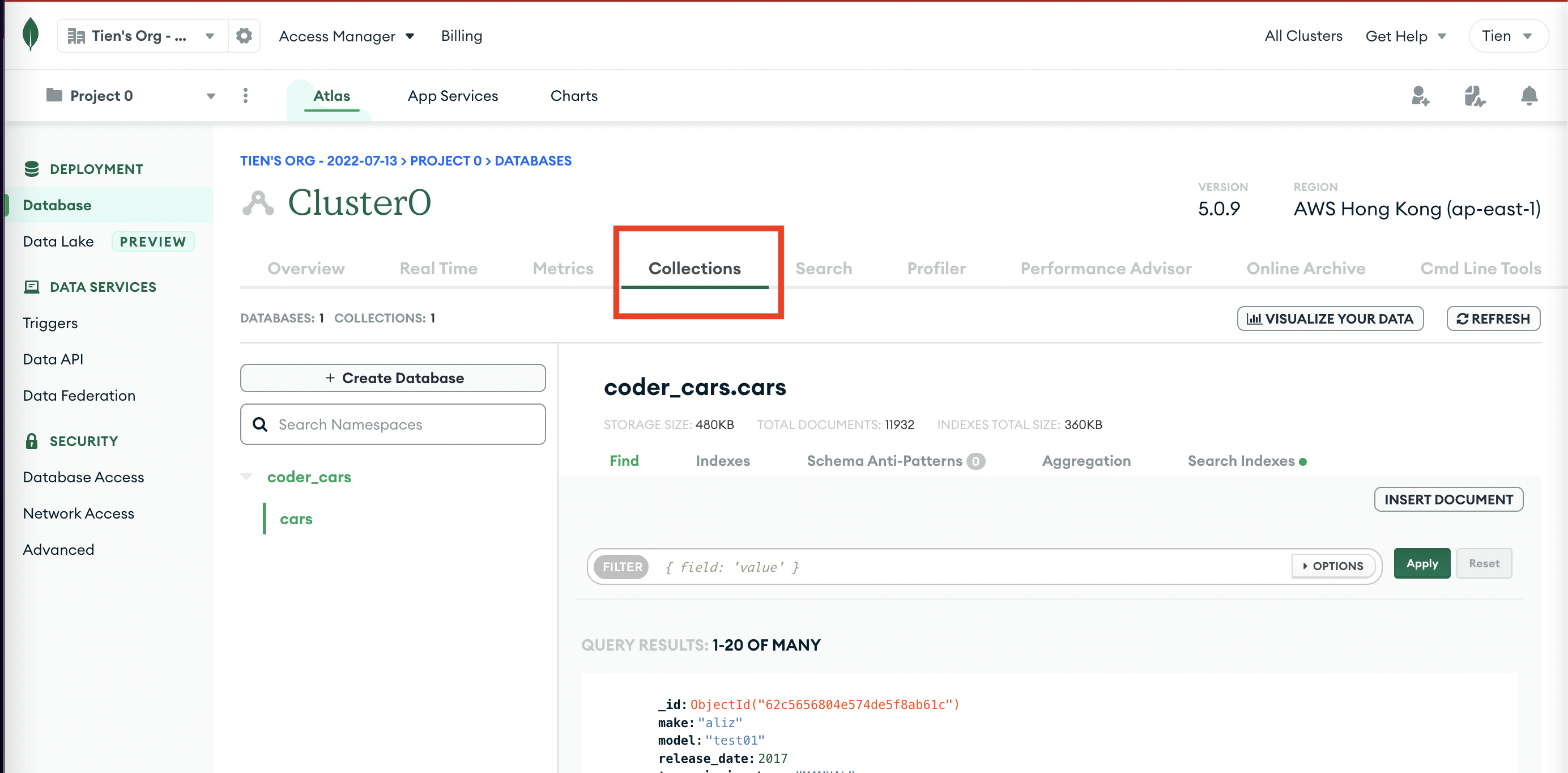The height and width of the screenshot is (773, 1568).
Task: Open the alerts bell icon
Action: point(1529,96)
